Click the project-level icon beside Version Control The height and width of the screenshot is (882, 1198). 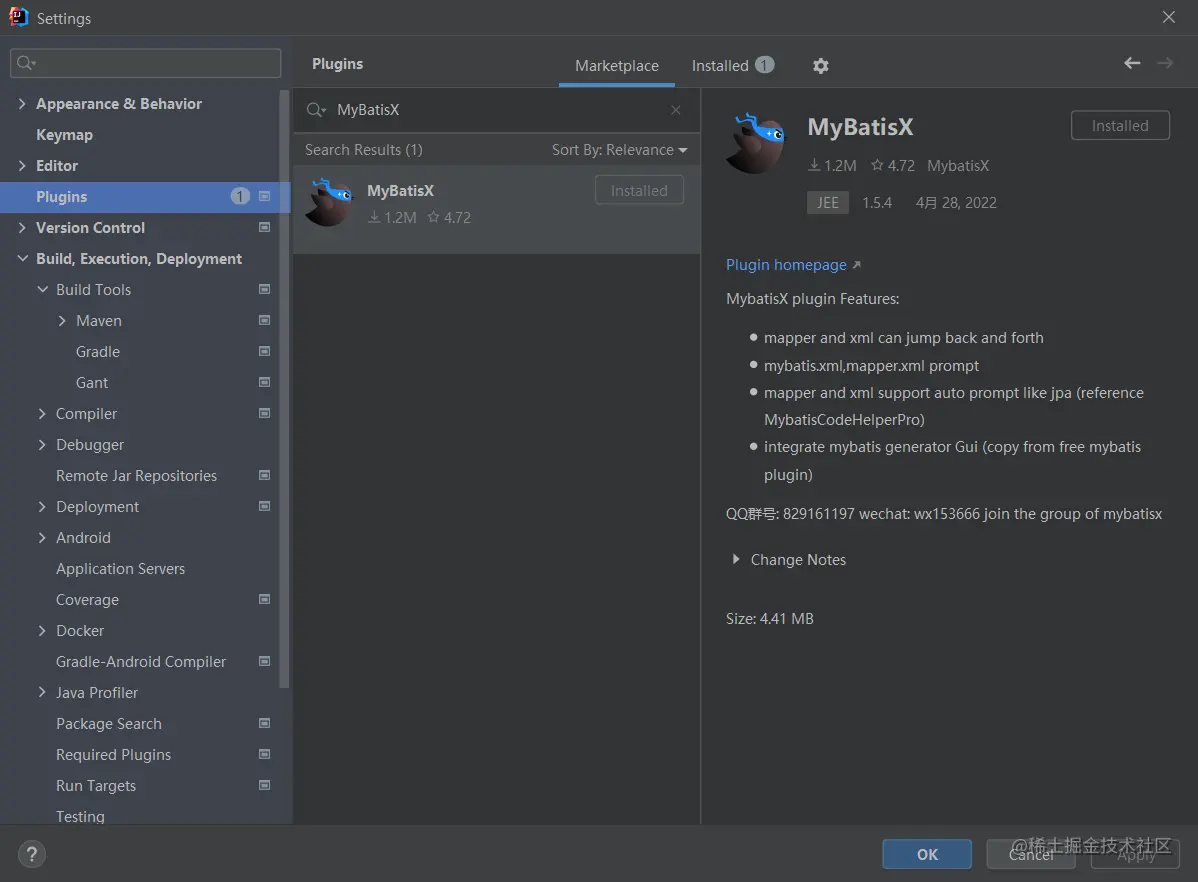[x=264, y=227]
